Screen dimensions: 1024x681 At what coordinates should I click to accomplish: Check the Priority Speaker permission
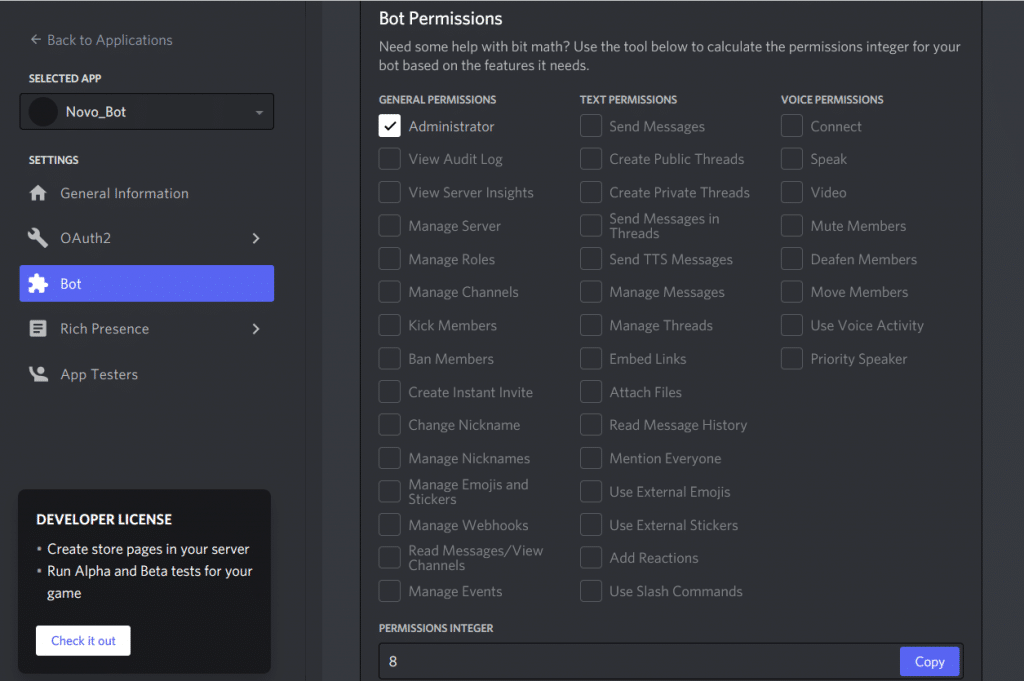coord(792,358)
